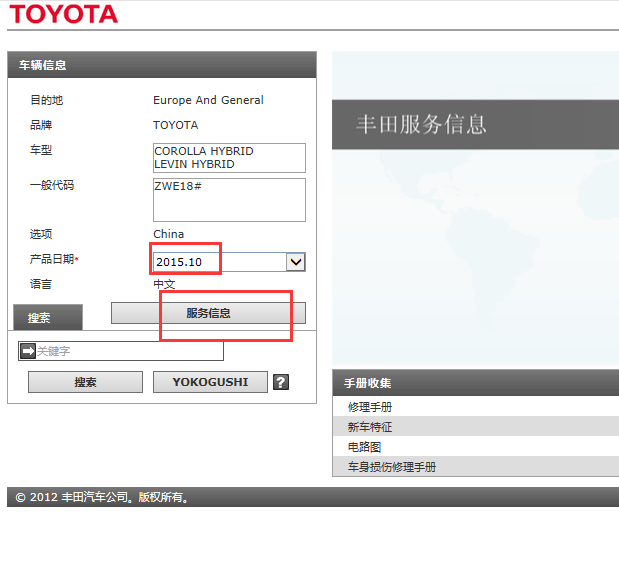Select COROLLA HYBRID in the 车型 list
The height and width of the screenshot is (568, 619).
coord(203,151)
